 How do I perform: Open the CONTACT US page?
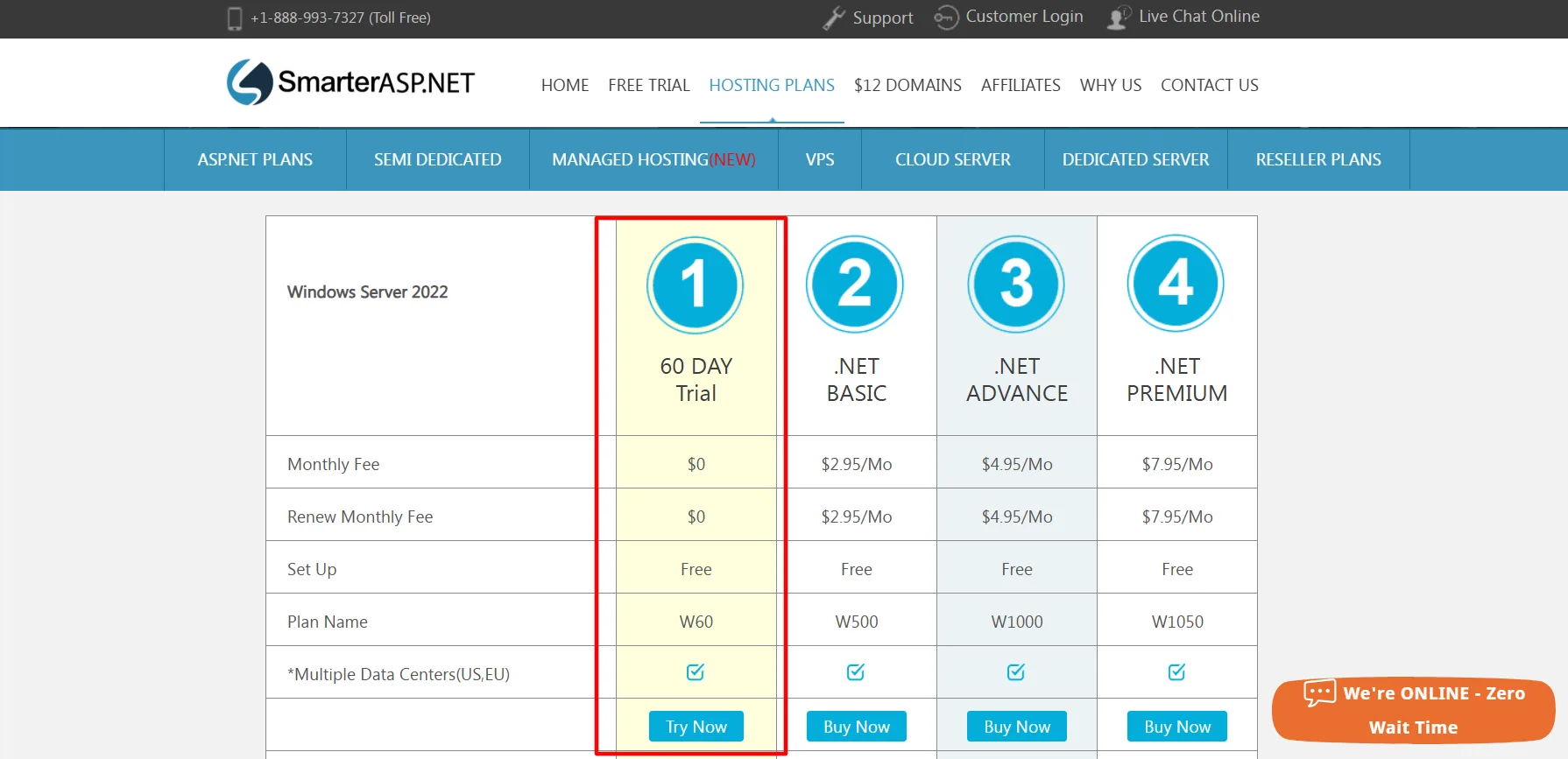tap(1210, 85)
